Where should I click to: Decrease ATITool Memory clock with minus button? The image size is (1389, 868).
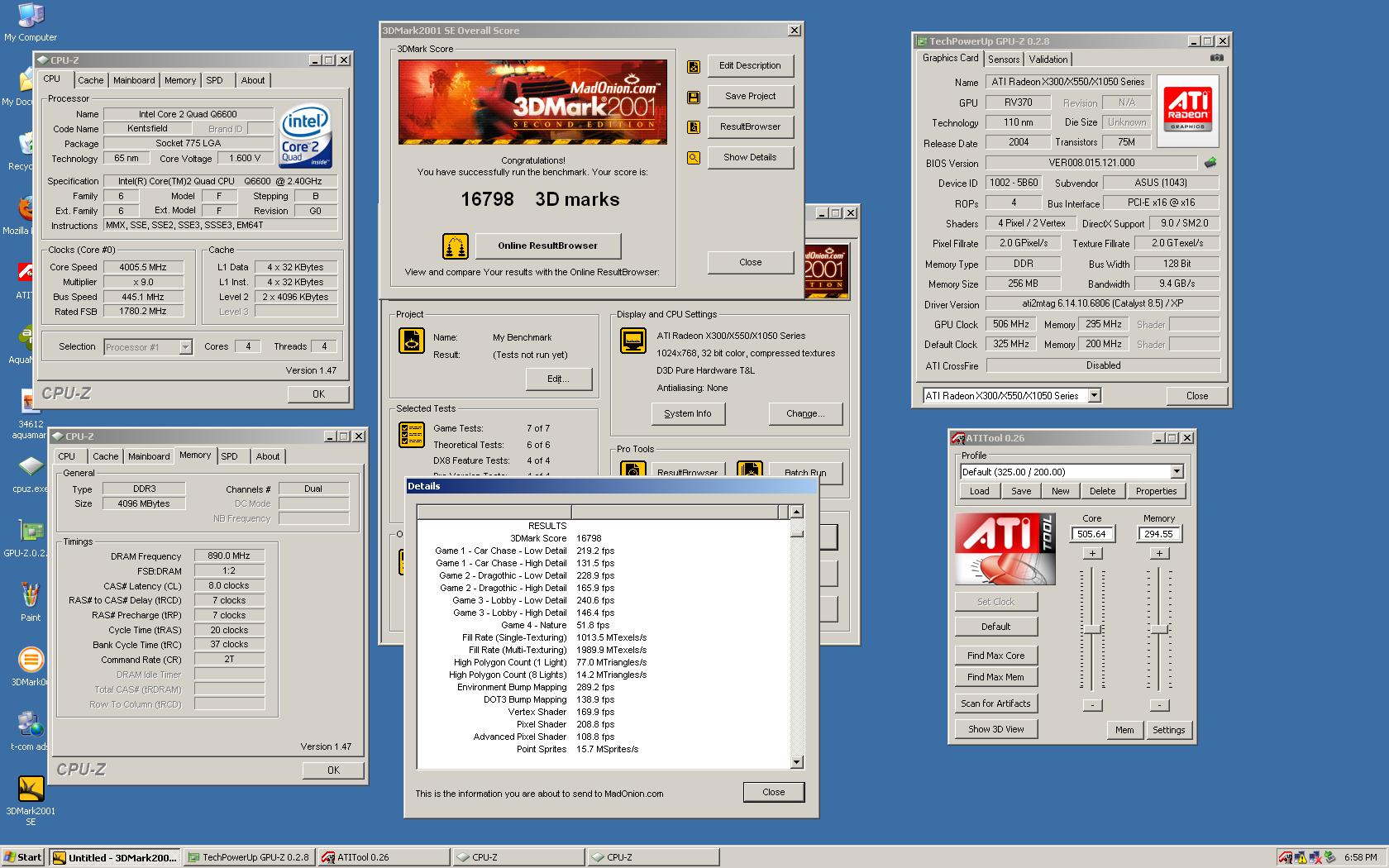pos(1159,705)
